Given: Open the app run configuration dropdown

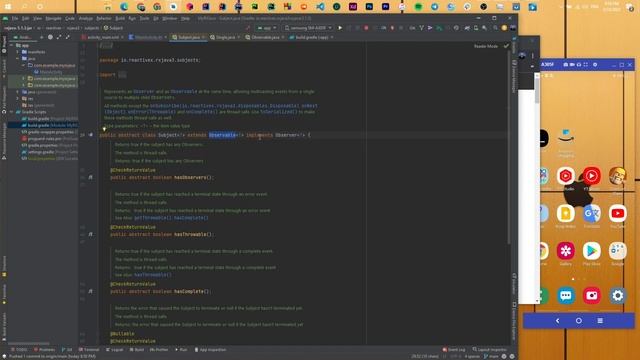Looking at the screenshot, I should tap(267, 28).
